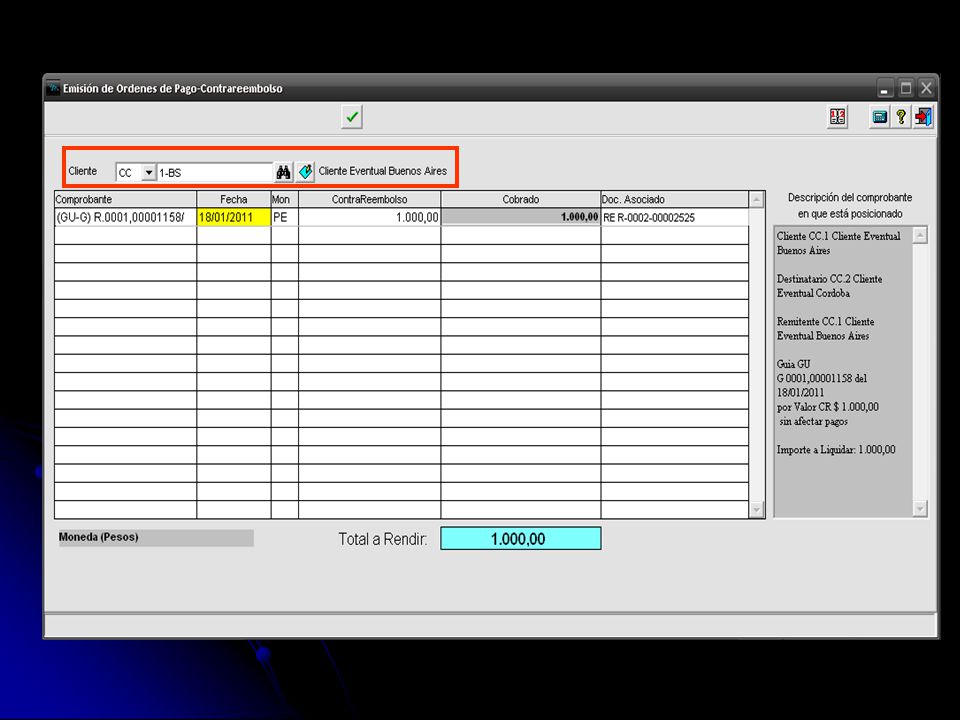This screenshot has height=720, width=960.
Task: Click the Doc. Asociado column header
Action: 675,200
